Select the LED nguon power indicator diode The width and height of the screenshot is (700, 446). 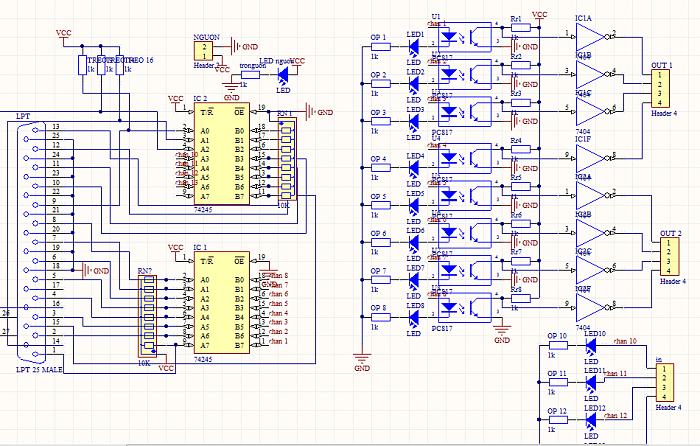point(283,75)
